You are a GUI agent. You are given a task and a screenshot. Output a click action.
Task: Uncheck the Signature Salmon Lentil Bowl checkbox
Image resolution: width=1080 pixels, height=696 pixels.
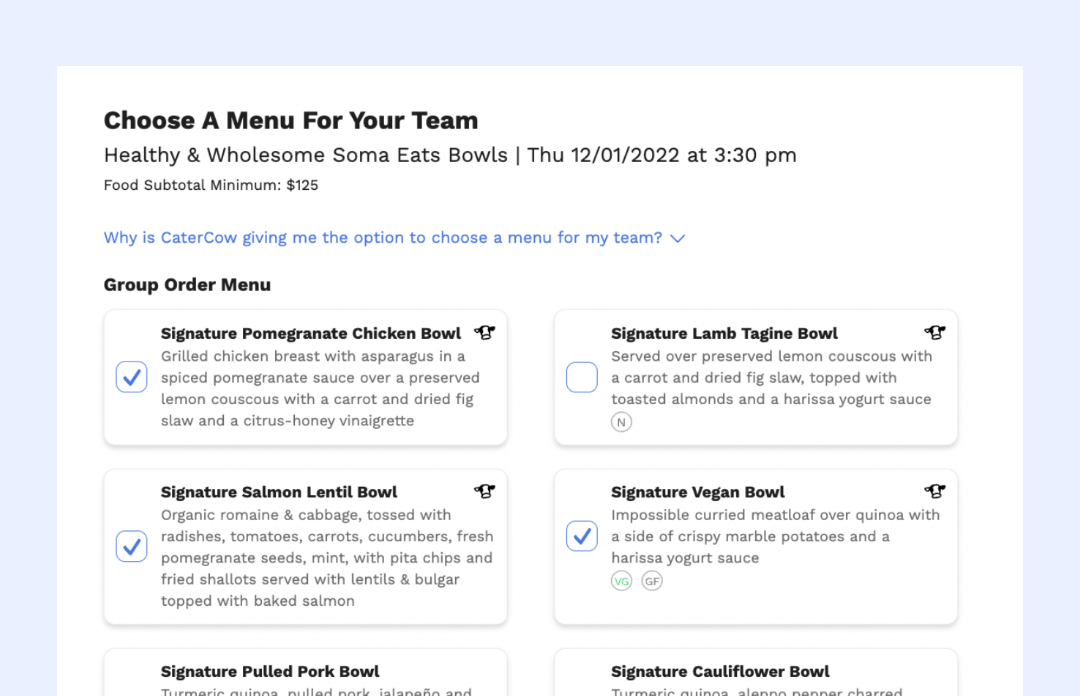132,546
